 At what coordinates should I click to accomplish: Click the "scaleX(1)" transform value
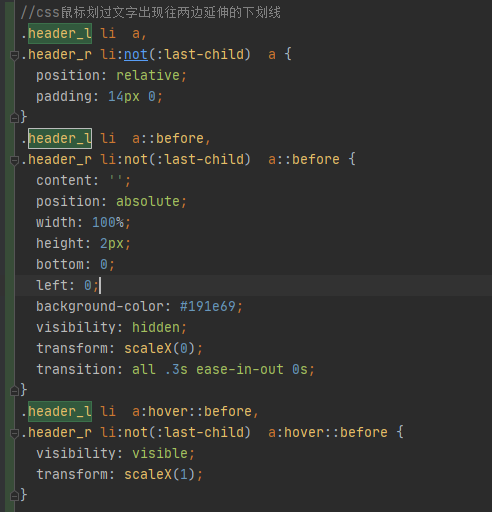click(160, 474)
